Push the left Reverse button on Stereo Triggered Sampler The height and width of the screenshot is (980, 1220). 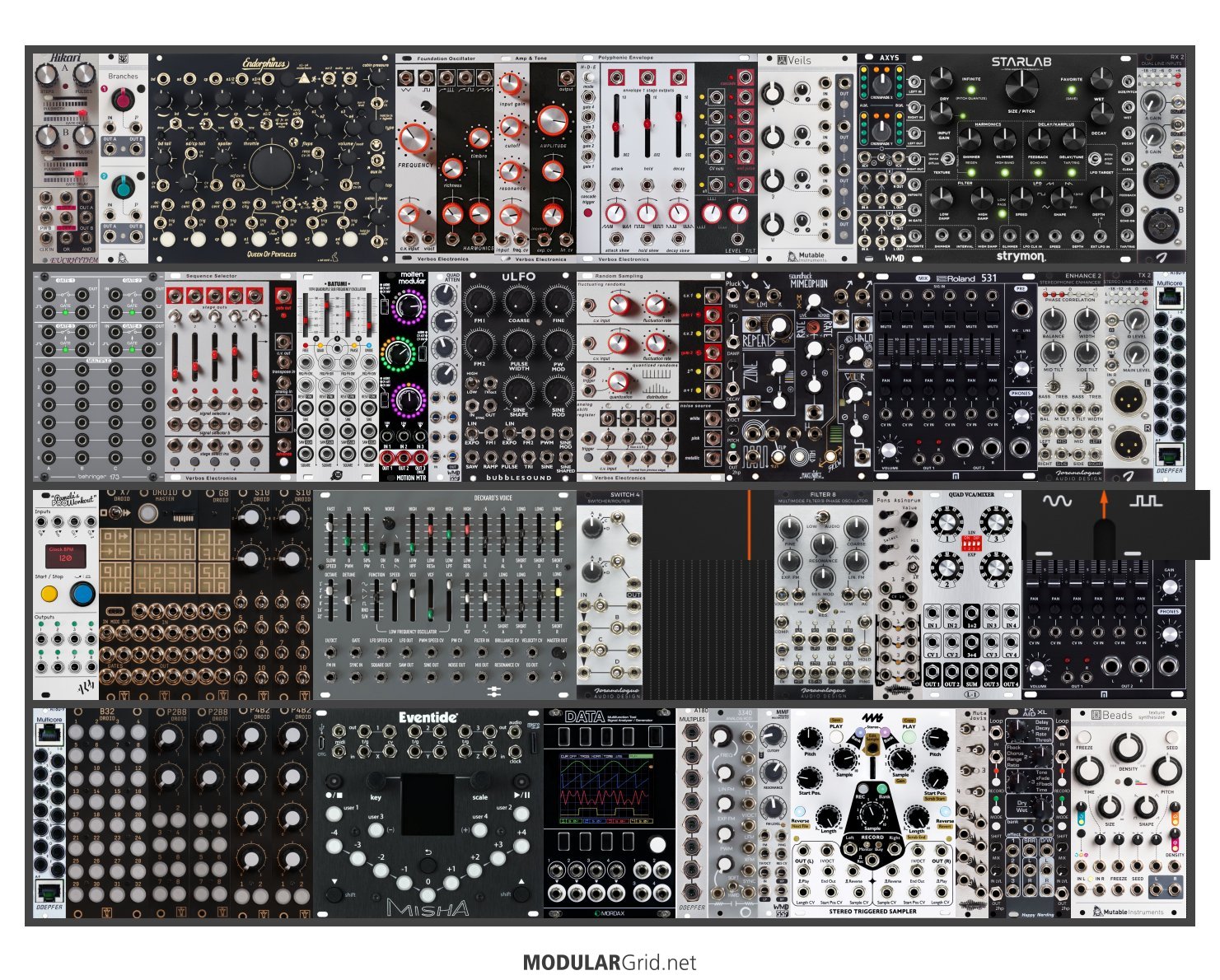[800, 810]
